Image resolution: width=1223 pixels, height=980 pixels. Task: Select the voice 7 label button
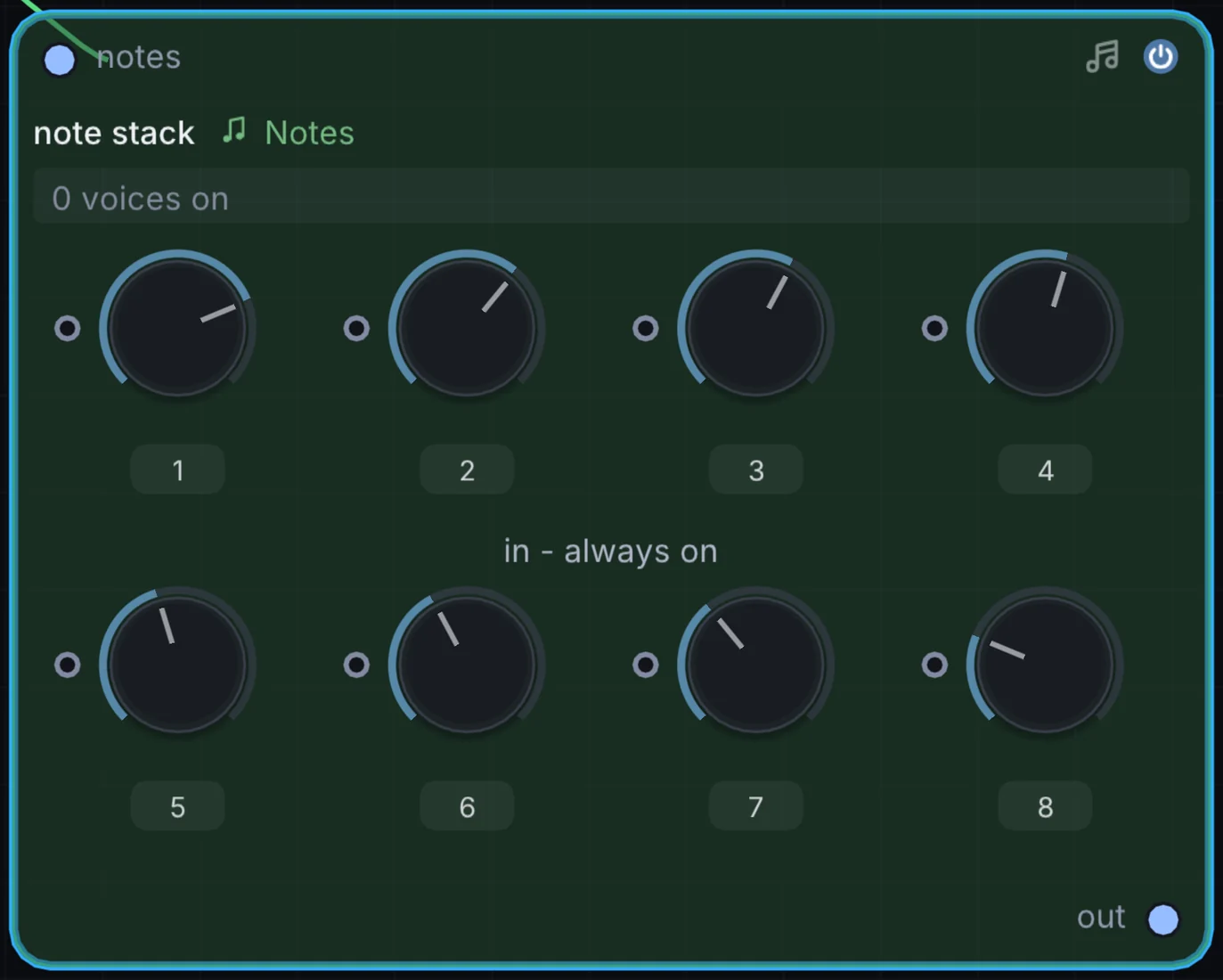tap(755, 806)
